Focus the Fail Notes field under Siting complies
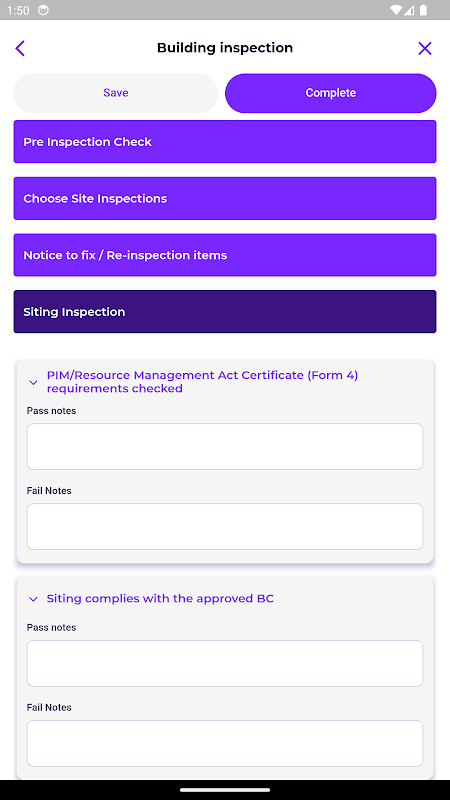450x800 pixels. coord(225,743)
